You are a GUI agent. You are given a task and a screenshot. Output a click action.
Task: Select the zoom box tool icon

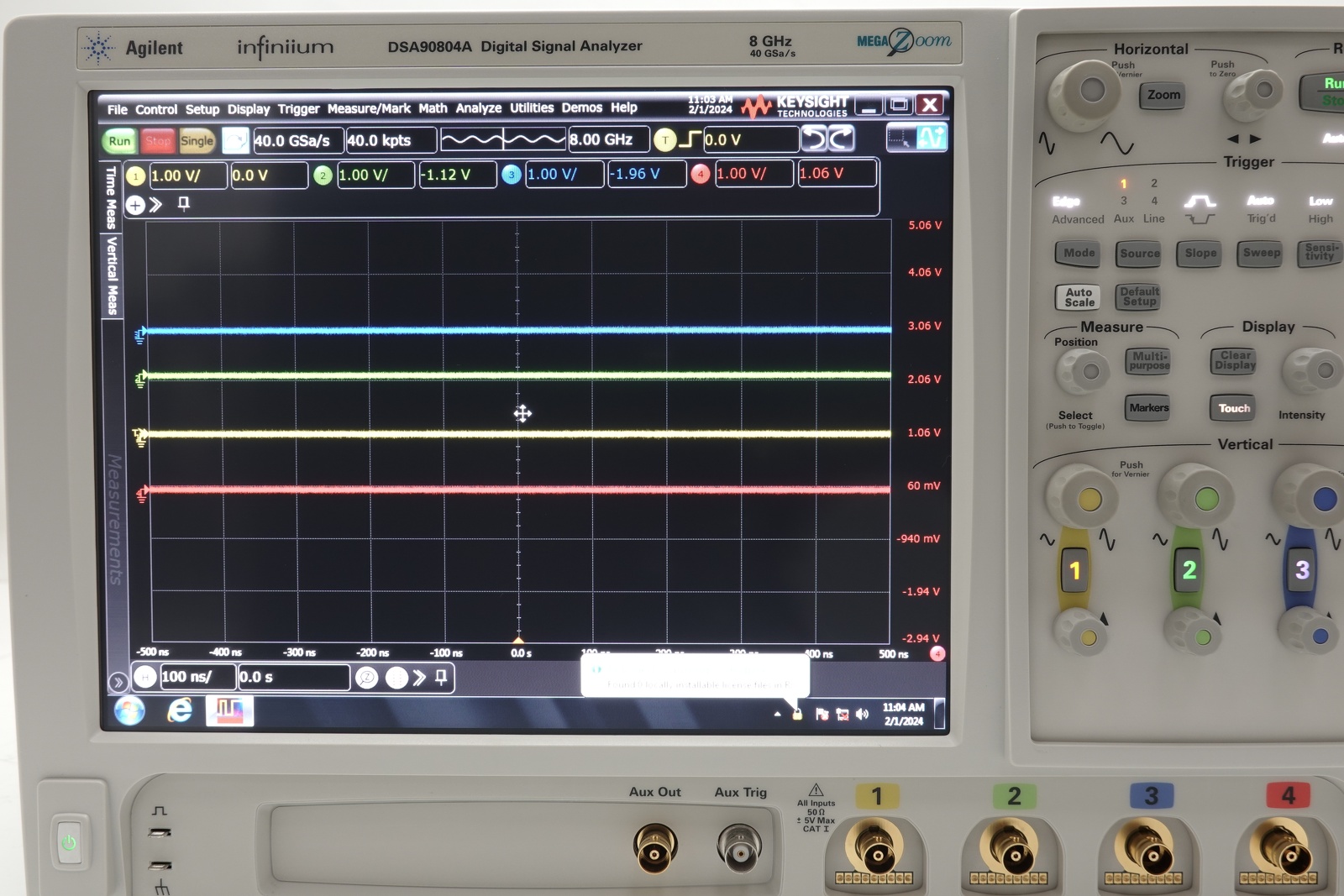[901, 138]
